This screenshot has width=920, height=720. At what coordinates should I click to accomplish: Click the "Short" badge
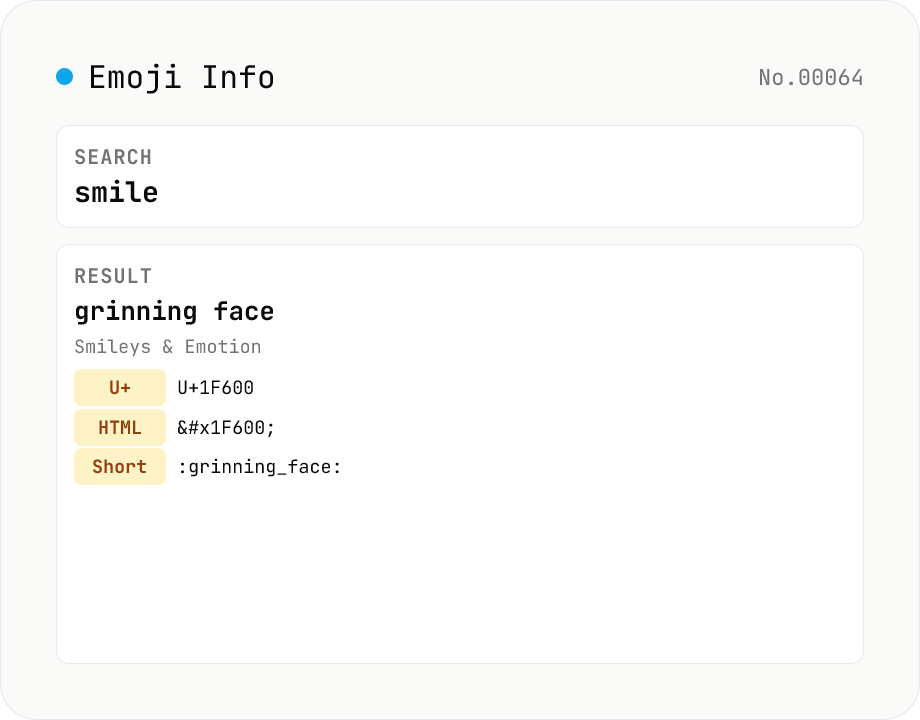click(120, 467)
